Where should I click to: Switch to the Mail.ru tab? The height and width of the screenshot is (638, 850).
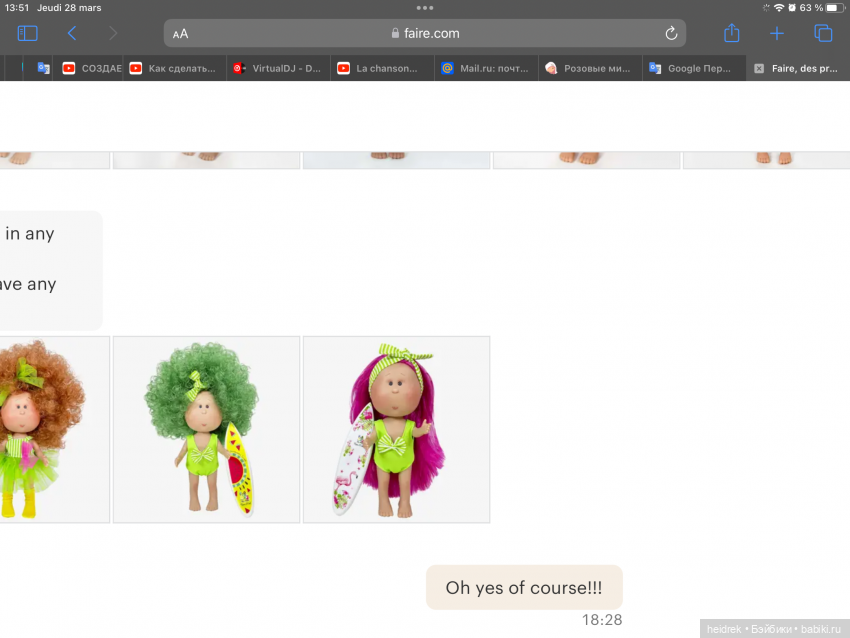point(485,69)
